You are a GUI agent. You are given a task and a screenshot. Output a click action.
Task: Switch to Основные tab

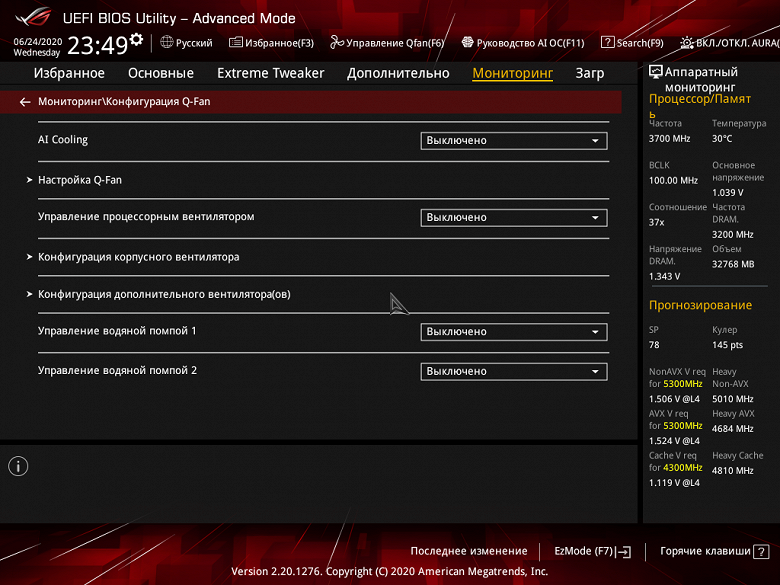[161, 73]
